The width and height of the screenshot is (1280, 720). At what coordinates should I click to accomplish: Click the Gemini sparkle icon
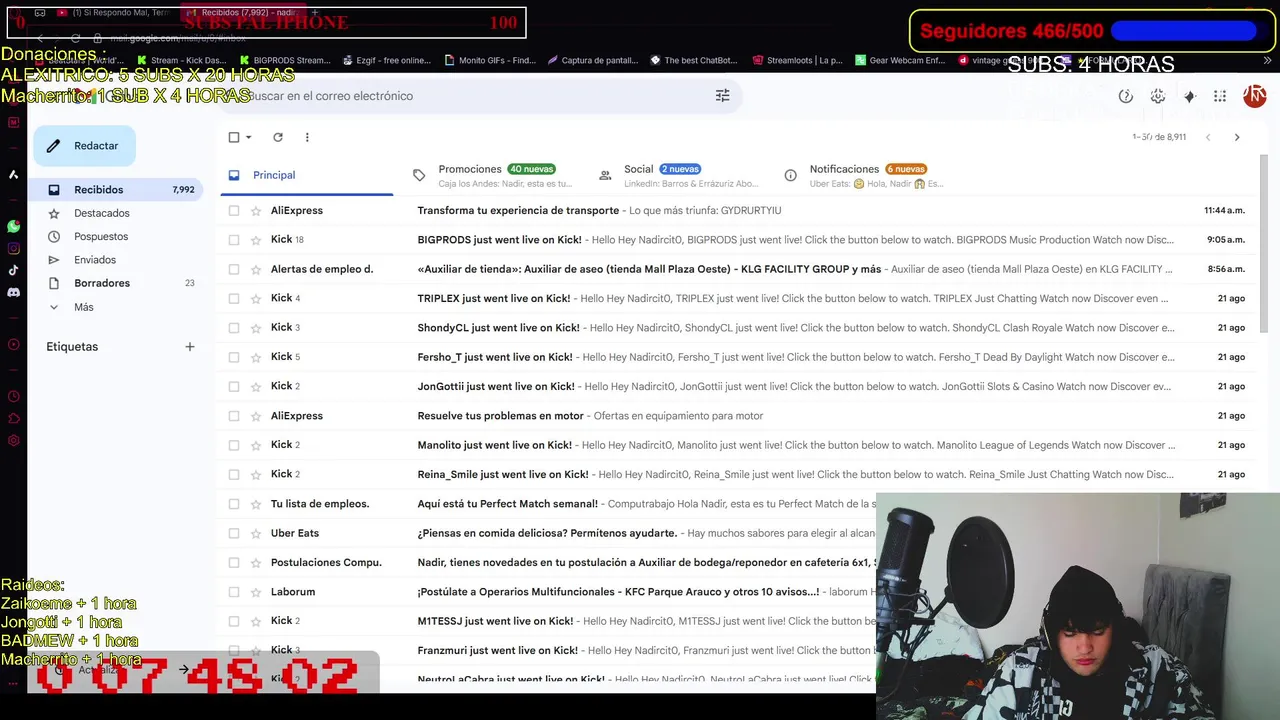(1190, 96)
